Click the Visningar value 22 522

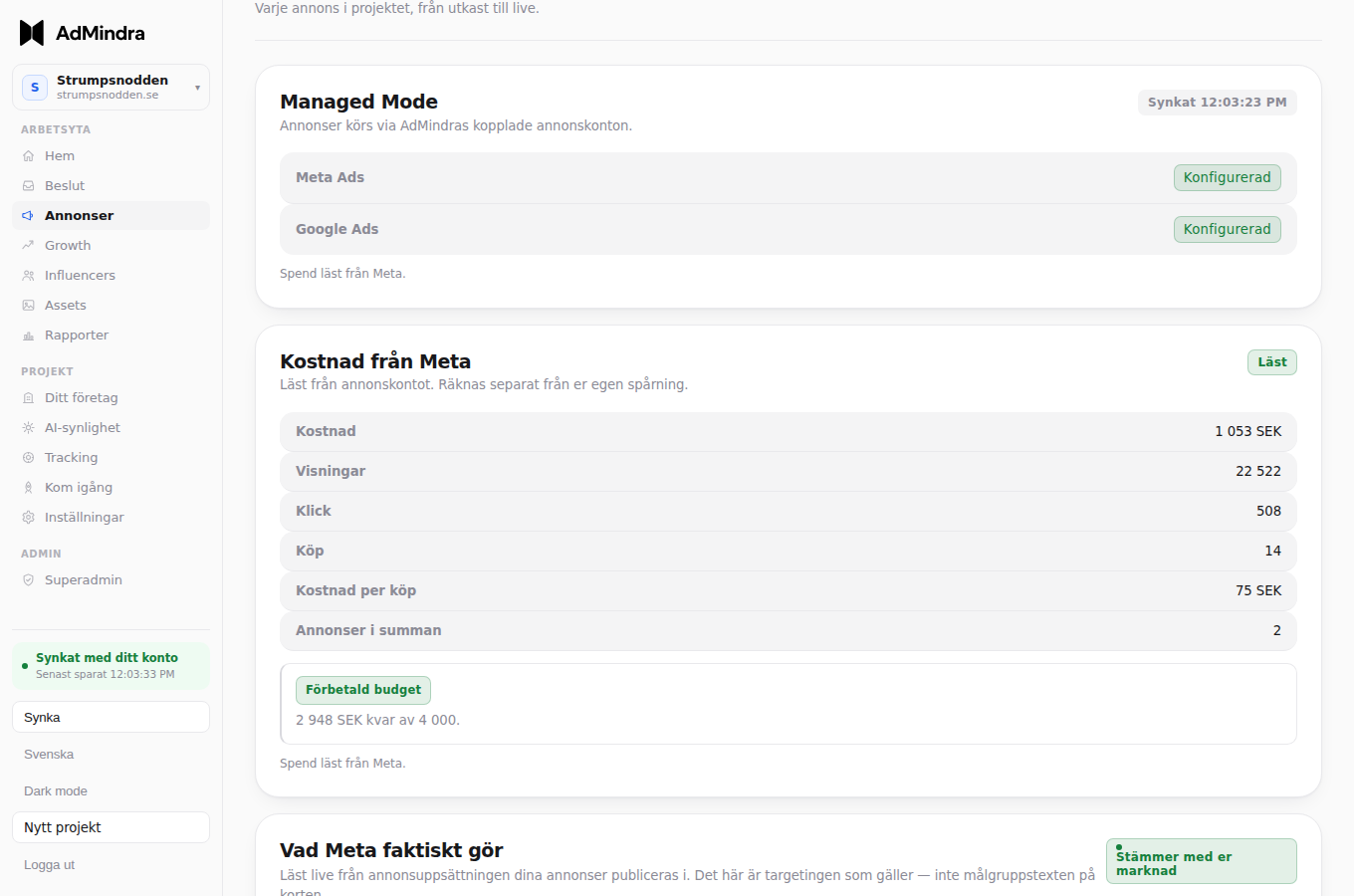coord(1258,471)
